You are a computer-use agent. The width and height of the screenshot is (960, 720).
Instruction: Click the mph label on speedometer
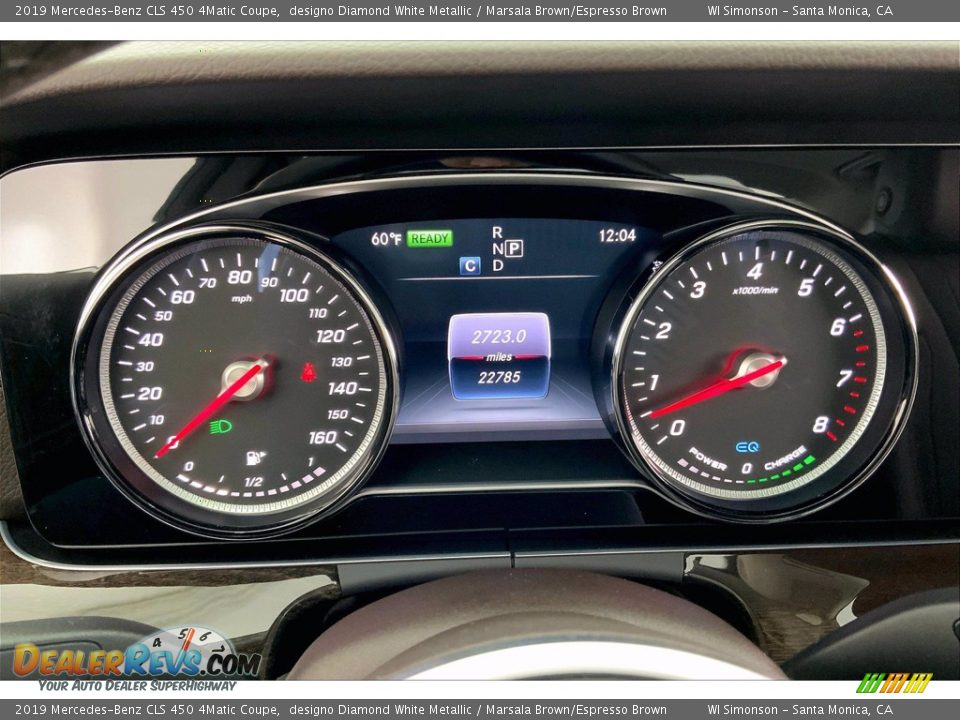point(242,299)
